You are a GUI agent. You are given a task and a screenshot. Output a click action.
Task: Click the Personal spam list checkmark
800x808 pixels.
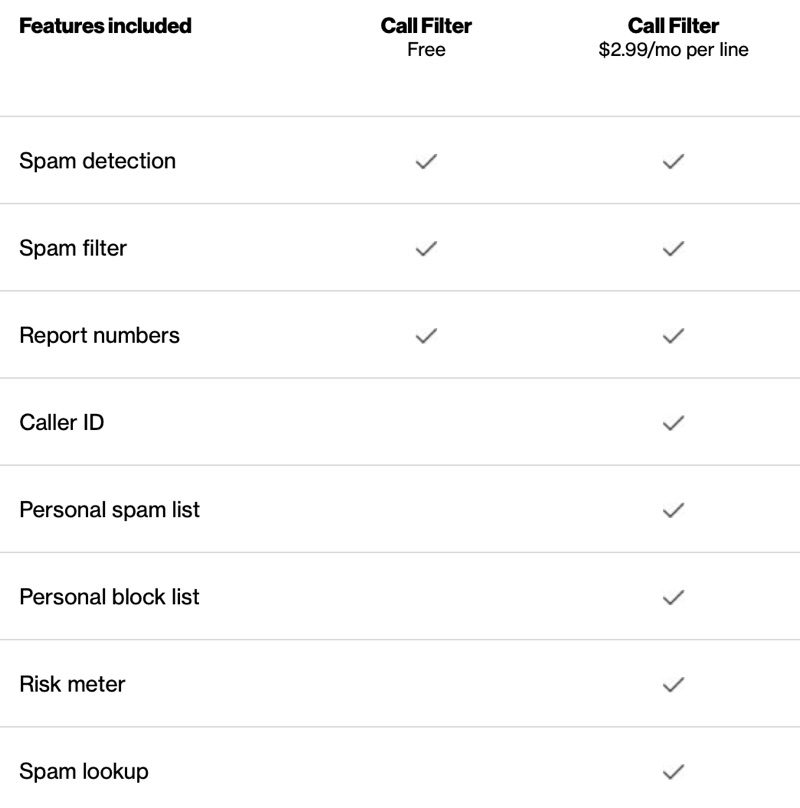[x=673, y=510]
